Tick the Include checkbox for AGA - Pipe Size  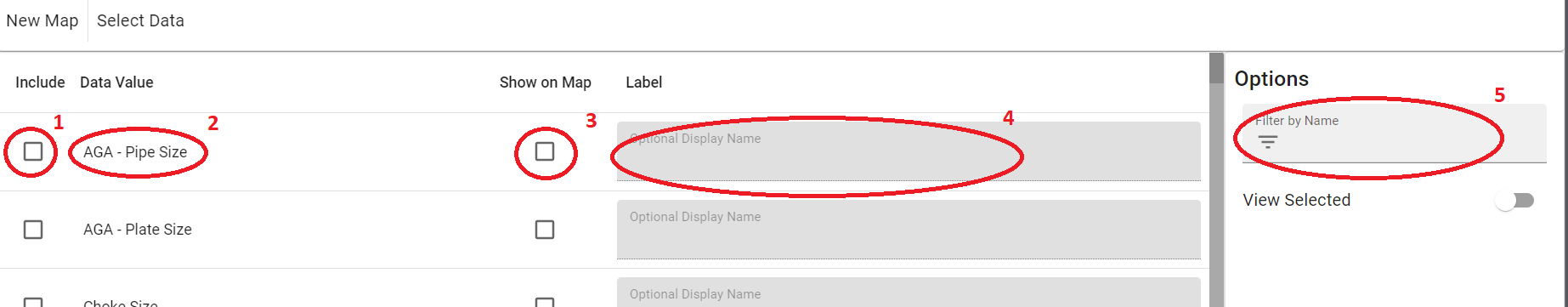pyautogui.click(x=33, y=151)
